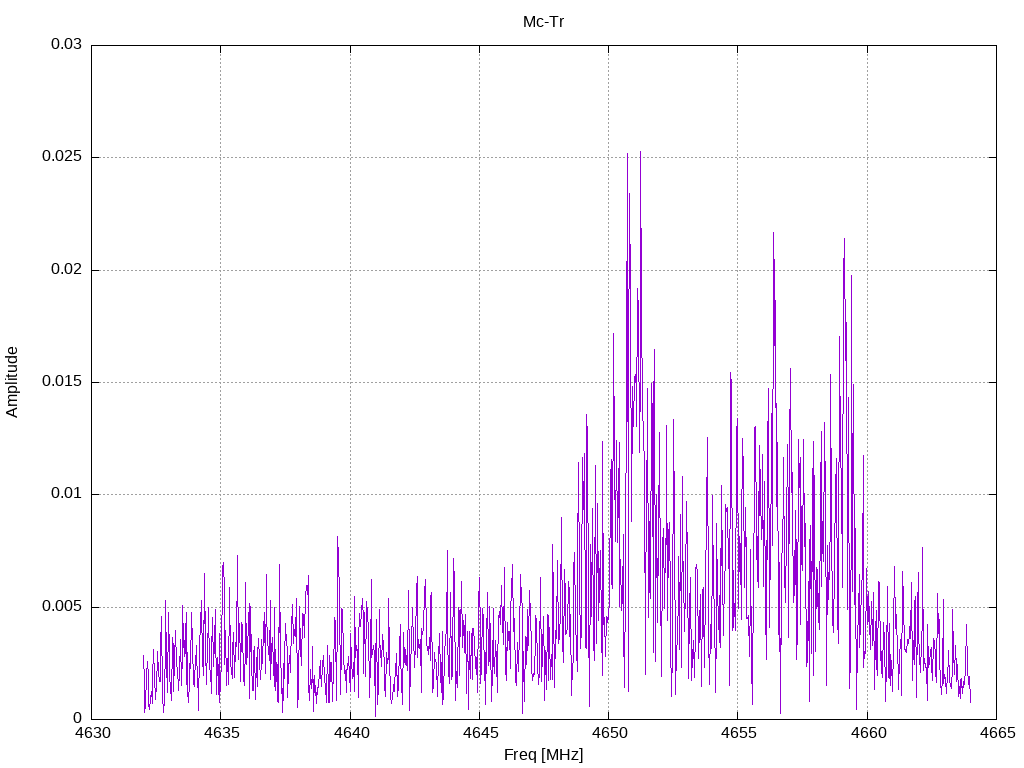
Task: Click the 4665 x-axis tick label
Action: (997, 733)
